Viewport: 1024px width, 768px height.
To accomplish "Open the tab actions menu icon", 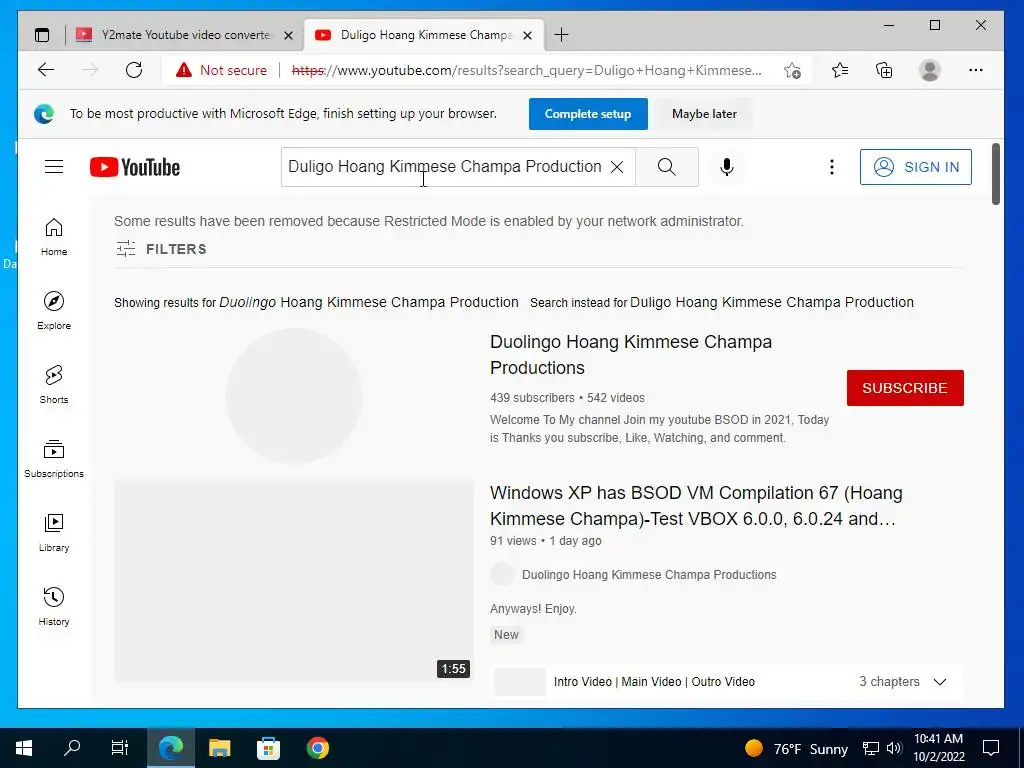I will [42, 35].
